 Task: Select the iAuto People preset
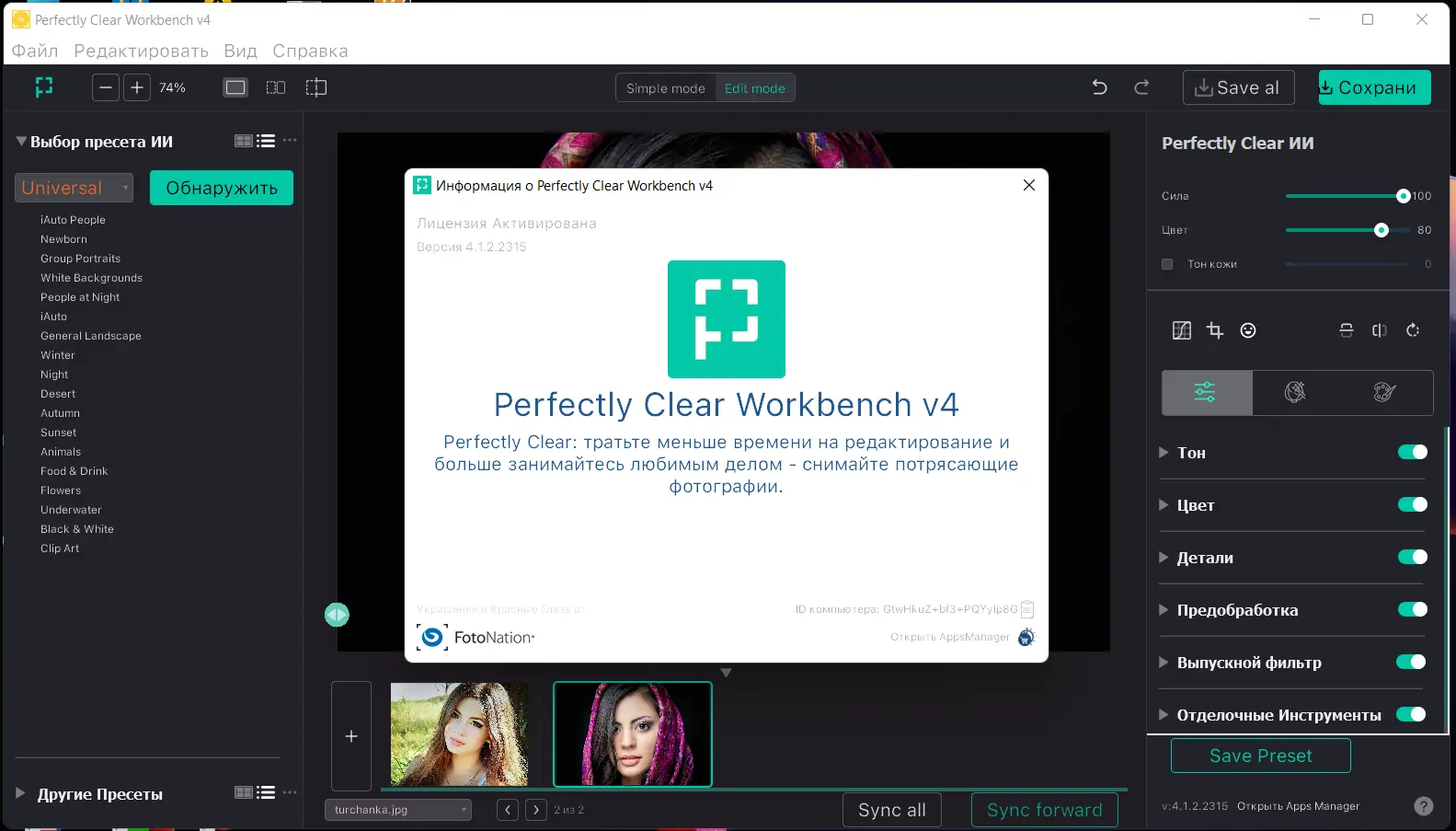pos(73,220)
